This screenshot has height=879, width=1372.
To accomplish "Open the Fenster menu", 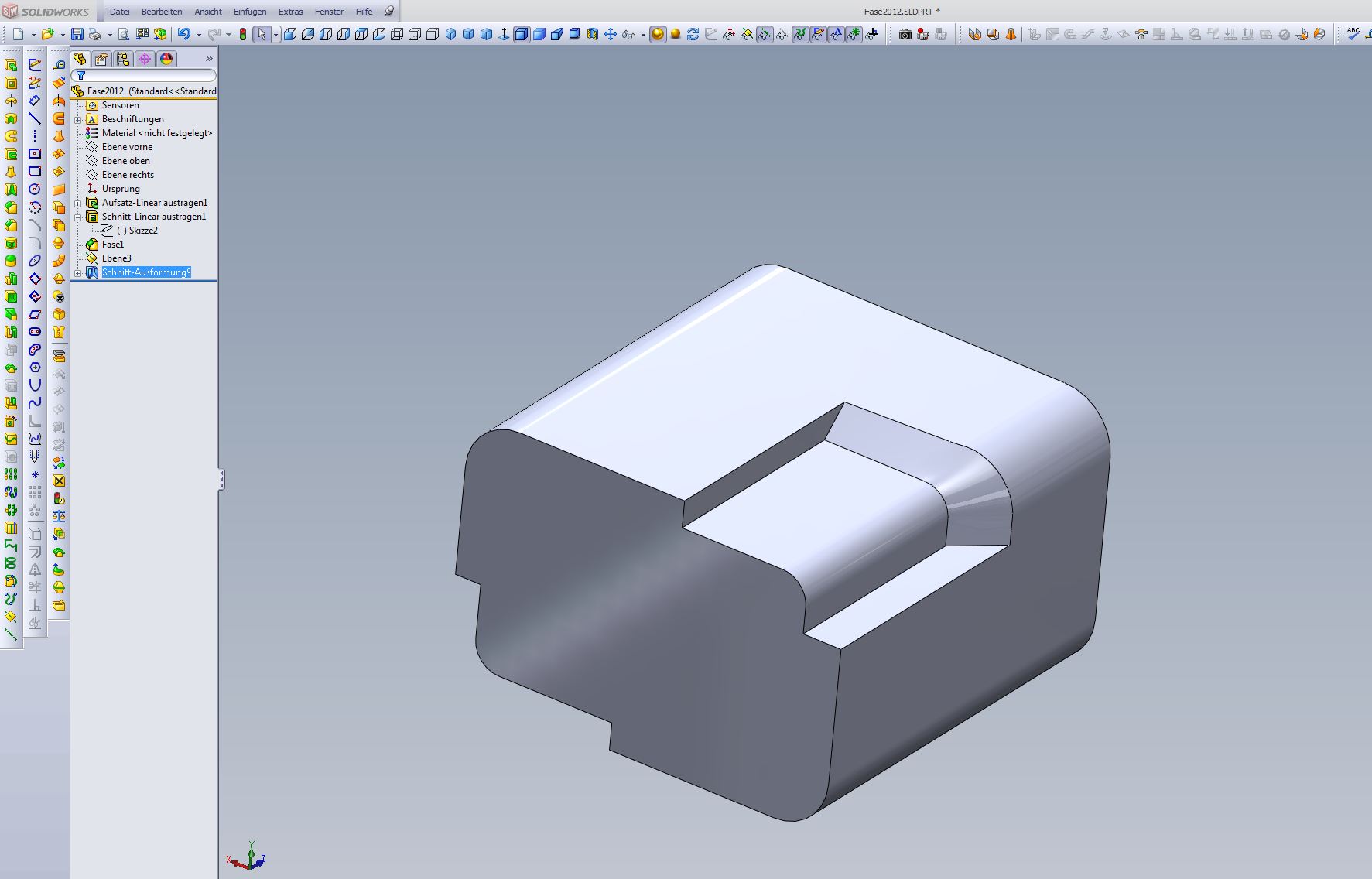I will [x=329, y=12].
